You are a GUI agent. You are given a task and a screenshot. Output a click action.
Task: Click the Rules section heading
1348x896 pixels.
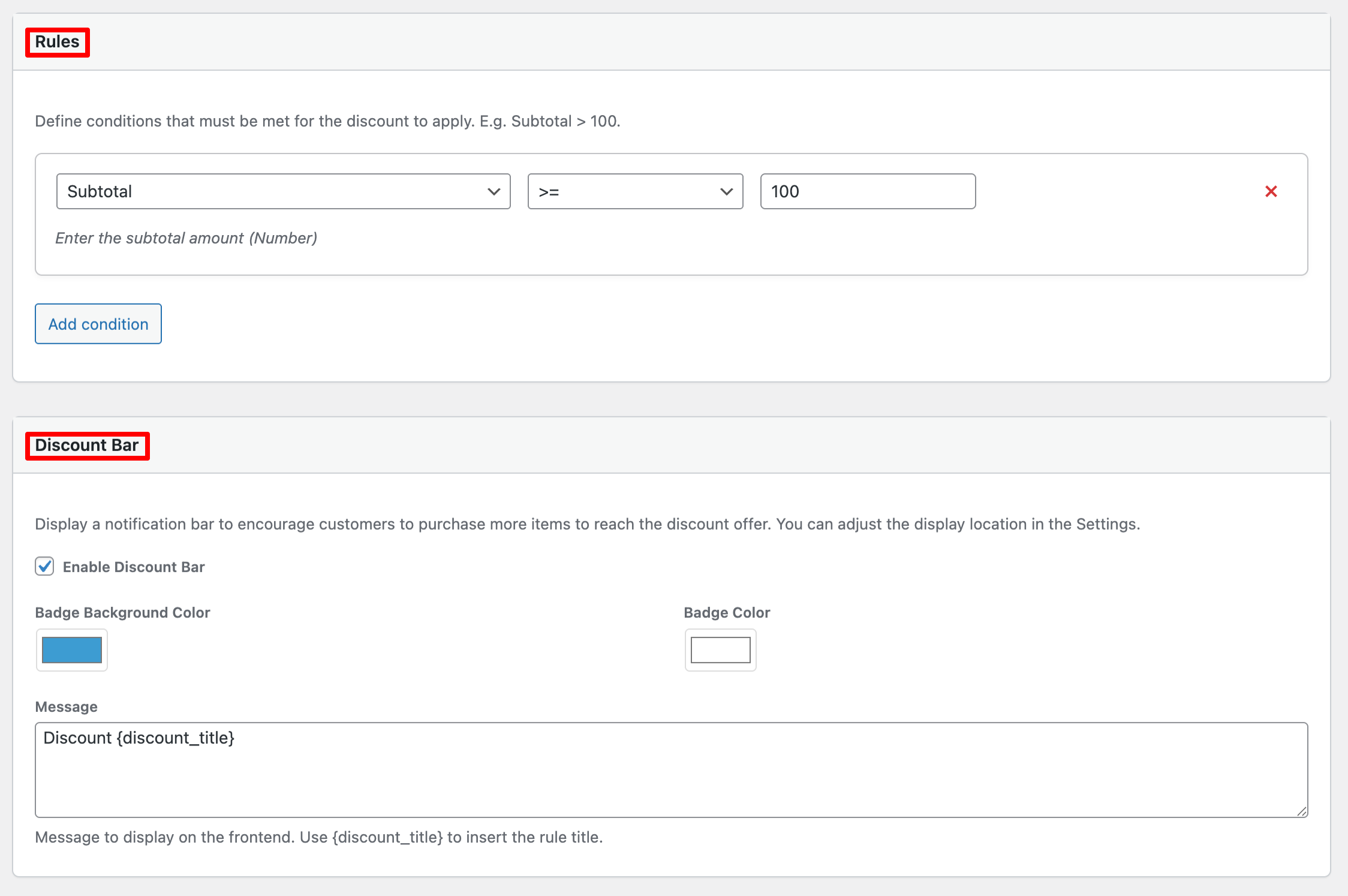(57, 42)
